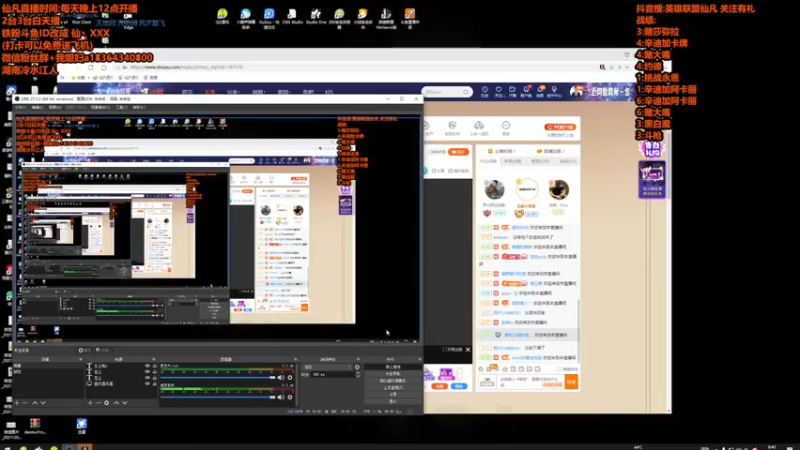Open the first OBS menu bar item
The image size is (800, 450).
[x=20, y=108]
